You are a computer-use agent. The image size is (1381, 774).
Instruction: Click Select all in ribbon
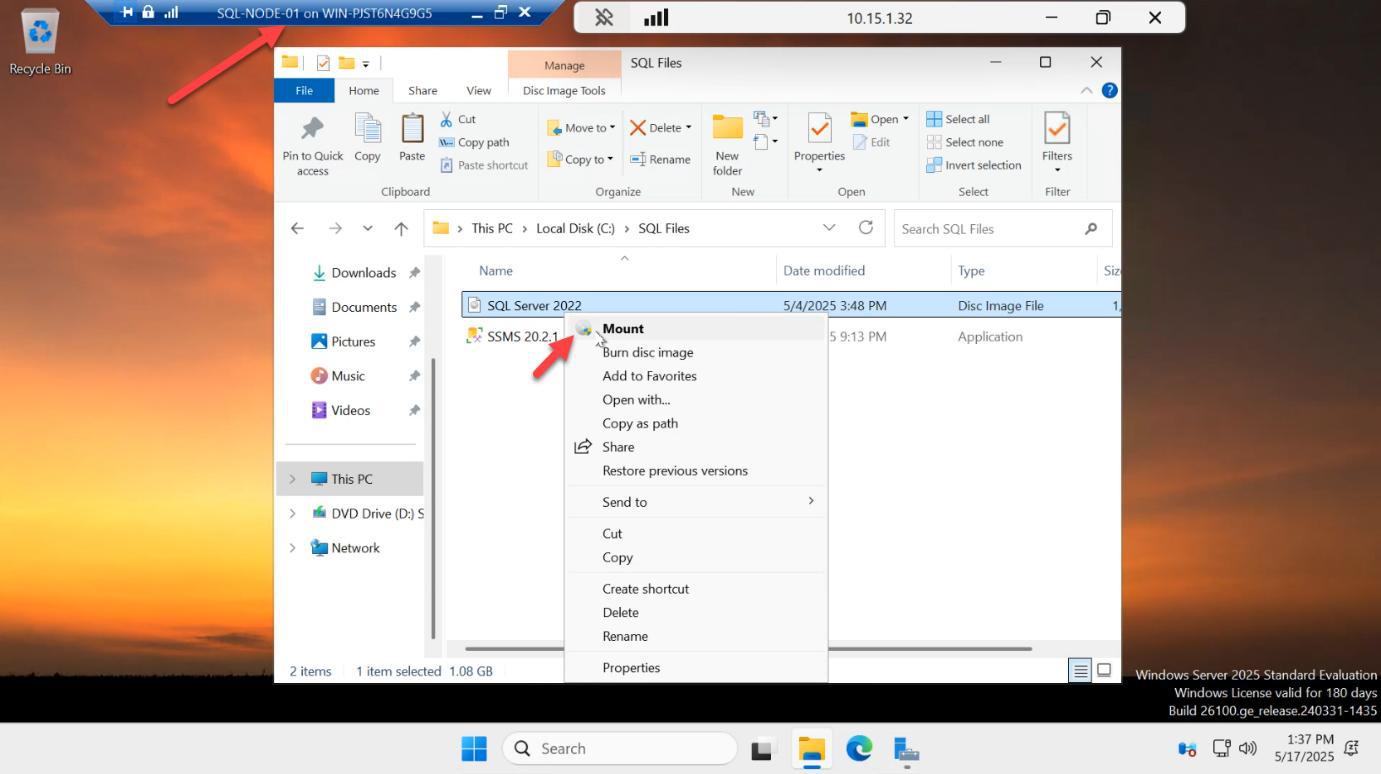click(958, 119)
